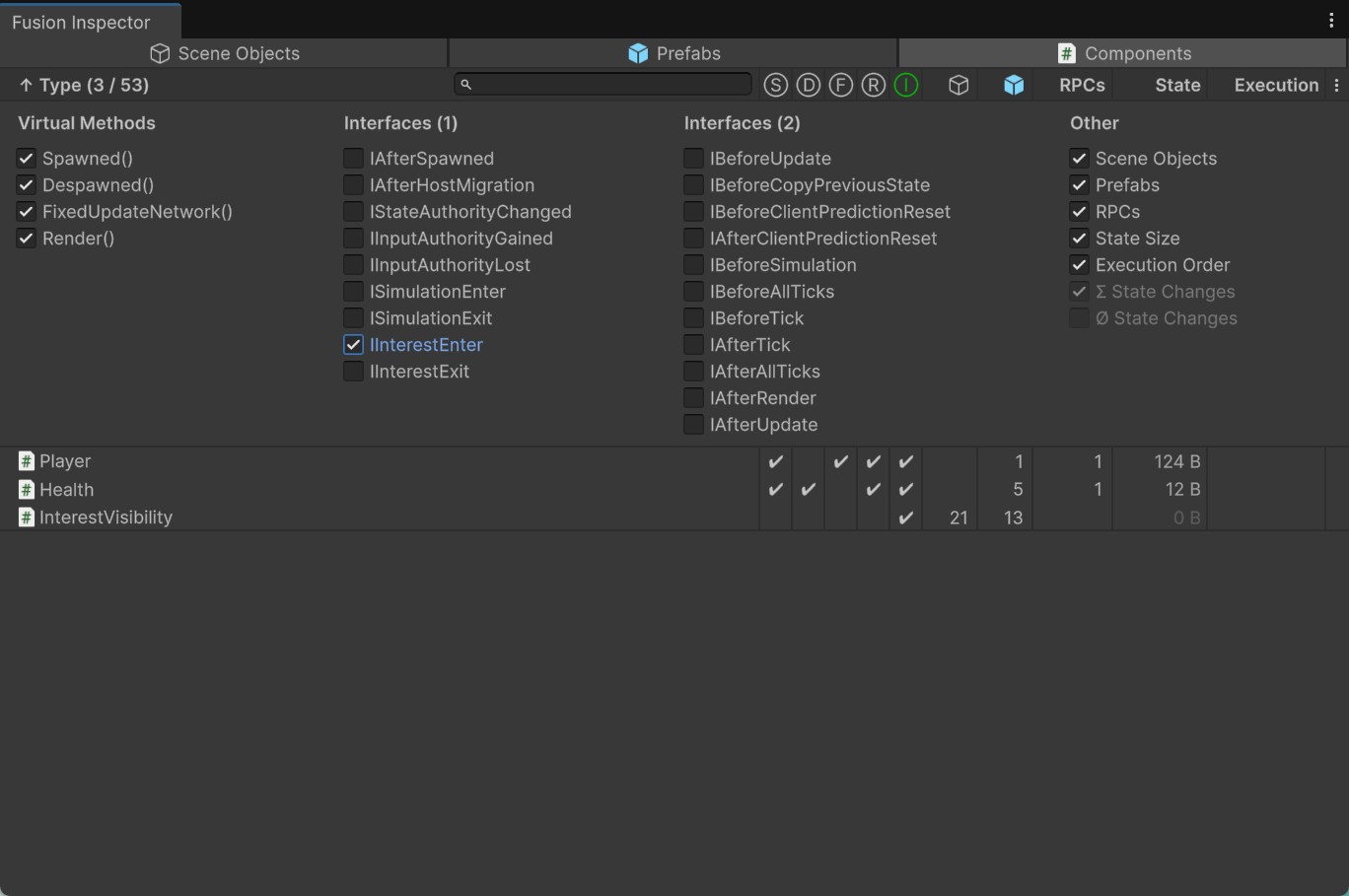Click the outlined scene objects cube icon

(958, 86)
